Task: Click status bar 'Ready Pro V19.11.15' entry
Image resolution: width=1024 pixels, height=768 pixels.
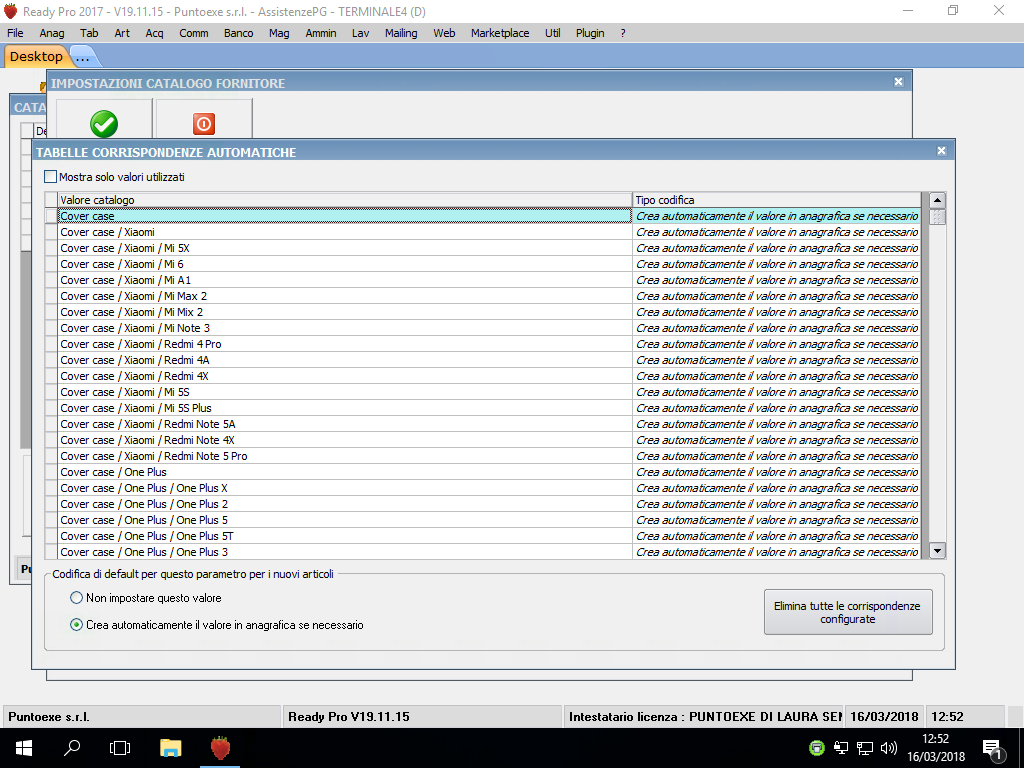Action: [x=421, y=716]
